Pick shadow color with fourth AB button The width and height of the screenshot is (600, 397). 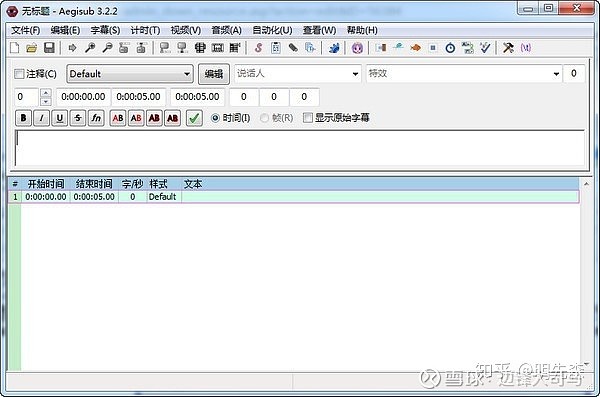pyautogui.click(x=173, y=118)
